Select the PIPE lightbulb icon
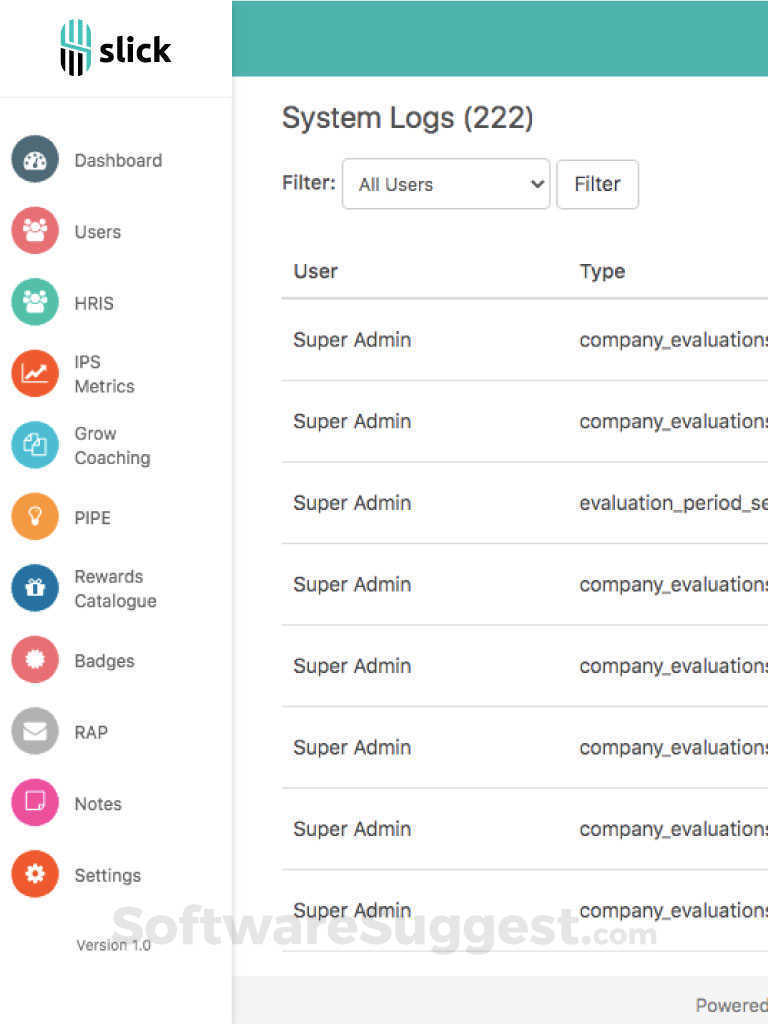Viewport: 768px width, 1024px height. 33,517
